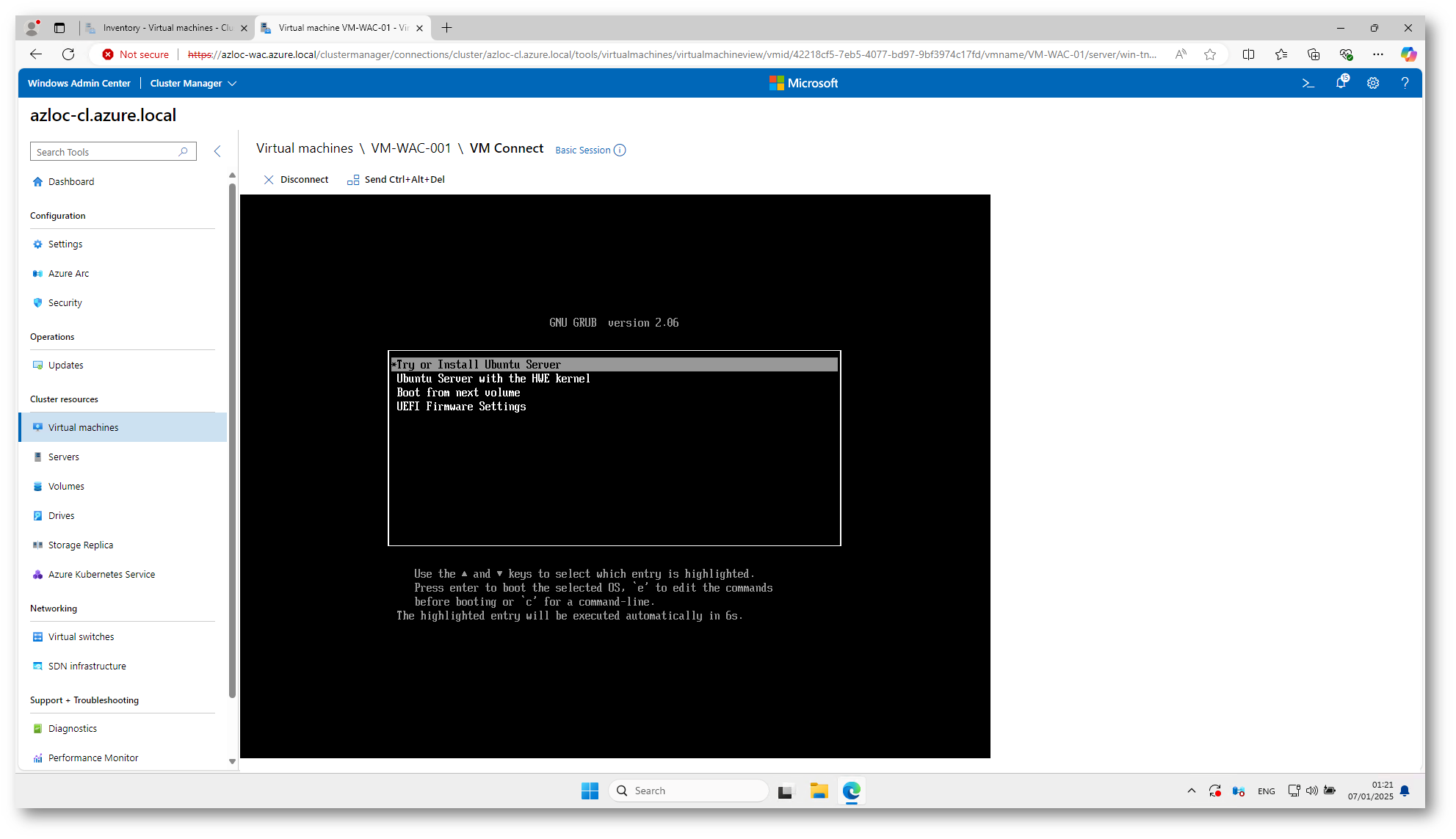Go to VM-WAC-001 breadcrumb
The height and width of the screenshot is (839, 1456).
pyautogui.click(x=411, y=148)
